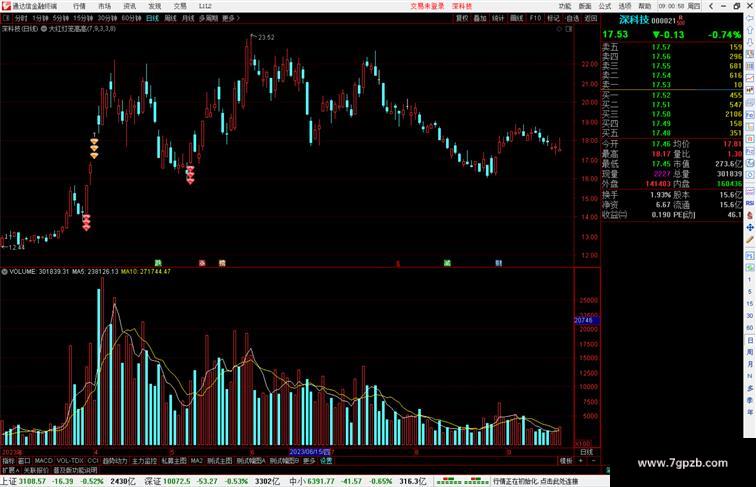
Task: Click the back arrow in right sidebar
Action: click(x=750, y=18)
